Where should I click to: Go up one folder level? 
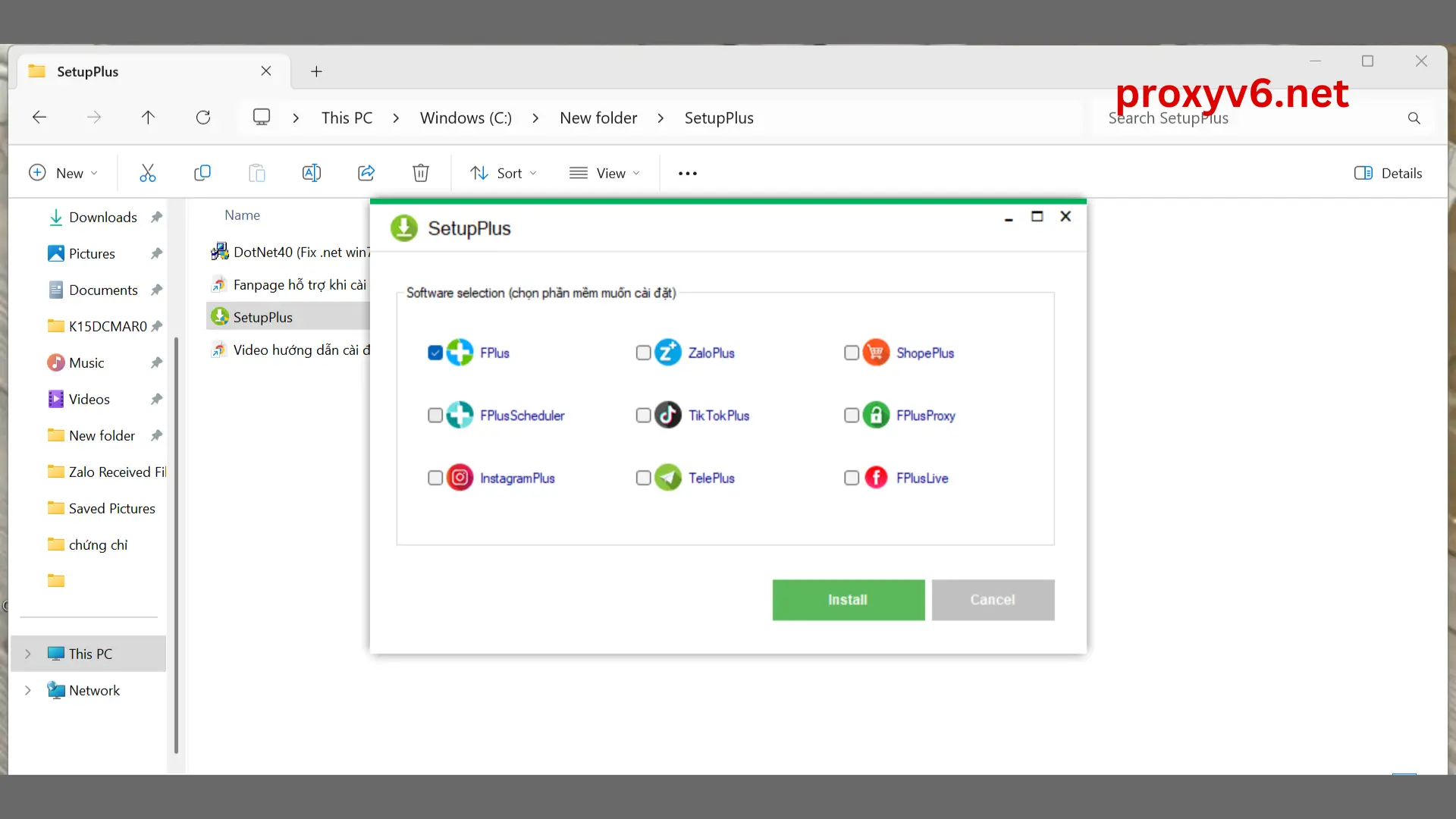(x=148, y=118)
